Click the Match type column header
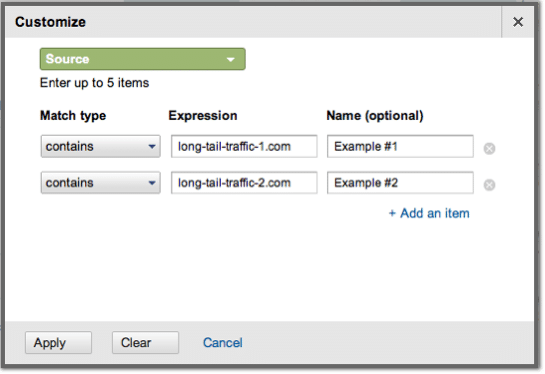Screen dimensions: 545x374 [x=73, y=115]
